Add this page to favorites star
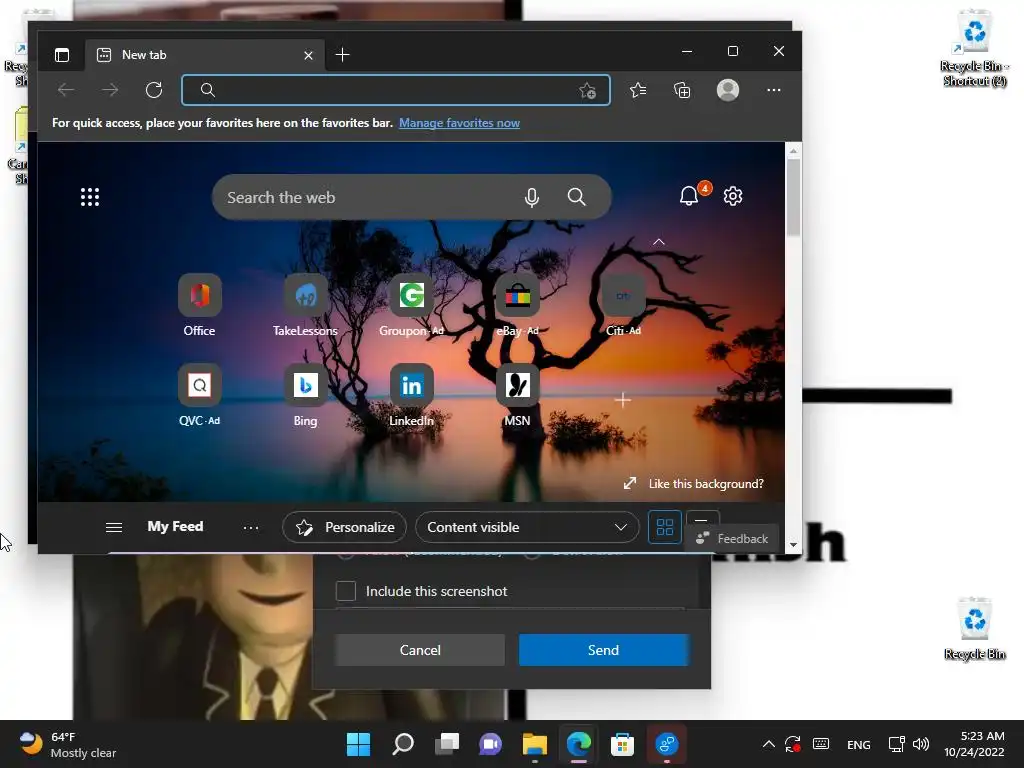The height and width of the screenshot is (768, 1024). [587, 90]
